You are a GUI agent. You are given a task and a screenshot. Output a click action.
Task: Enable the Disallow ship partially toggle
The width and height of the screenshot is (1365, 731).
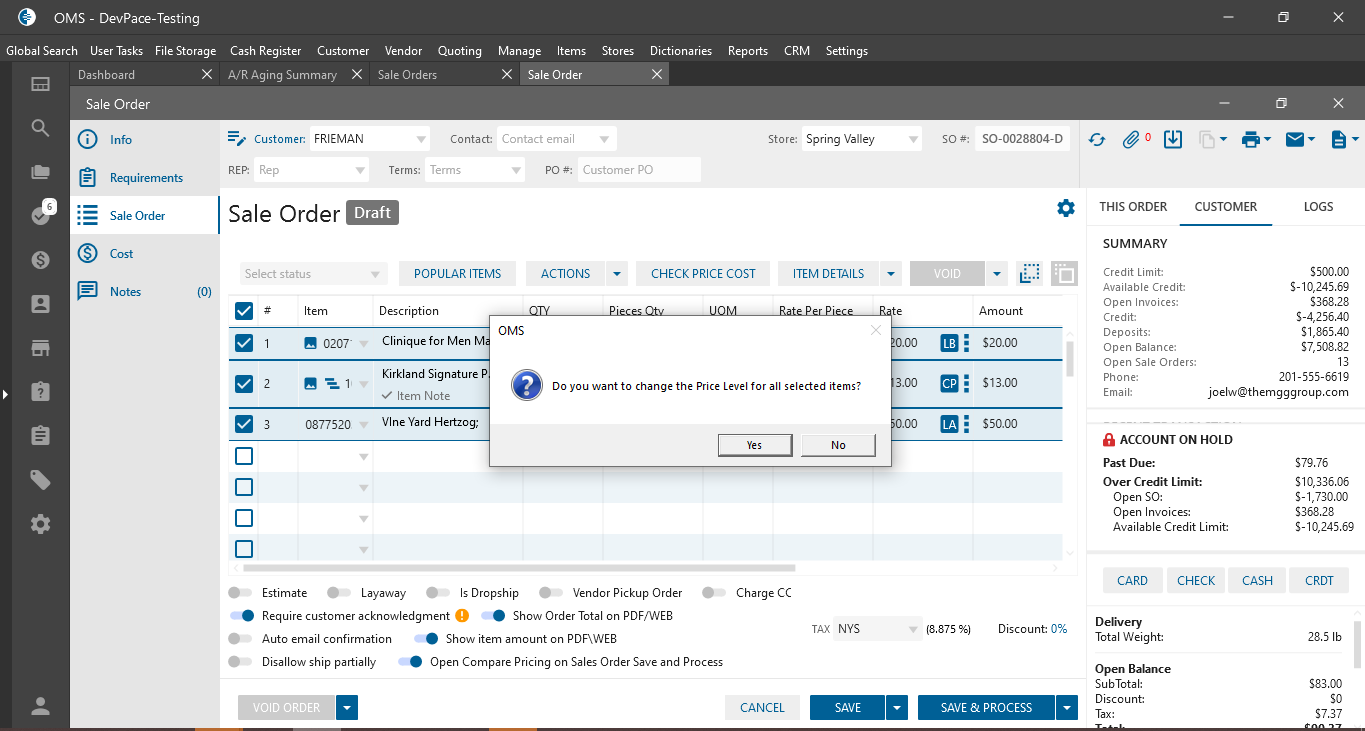(240, 662)
